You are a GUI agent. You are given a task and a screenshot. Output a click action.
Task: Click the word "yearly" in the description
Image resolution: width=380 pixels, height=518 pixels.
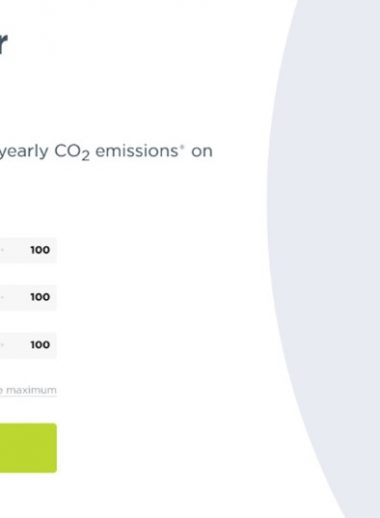[24, 152]
